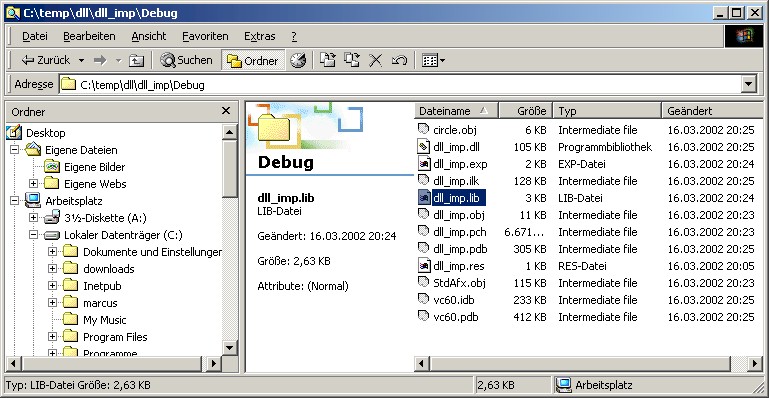Select the StdAfx.obj file icon
The width and height of the screenshot is (769, 398).
click(423, 282)
